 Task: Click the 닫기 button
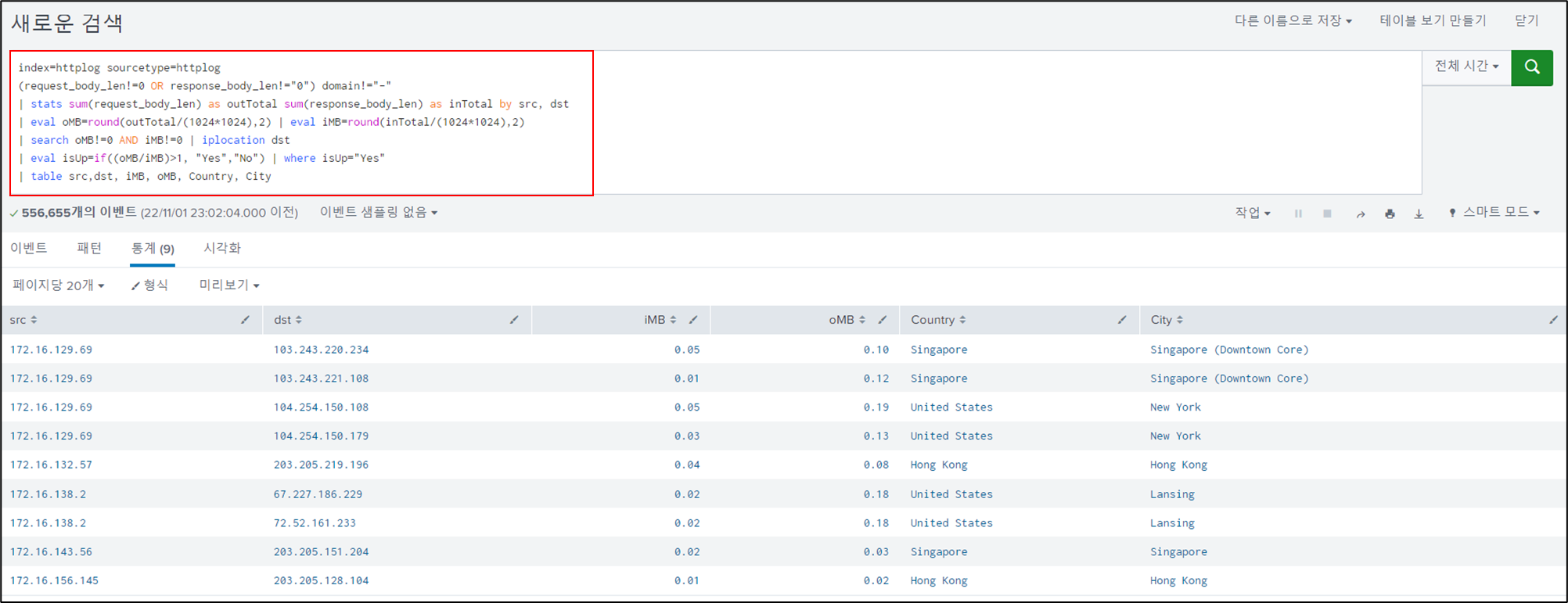point(1527,21)
